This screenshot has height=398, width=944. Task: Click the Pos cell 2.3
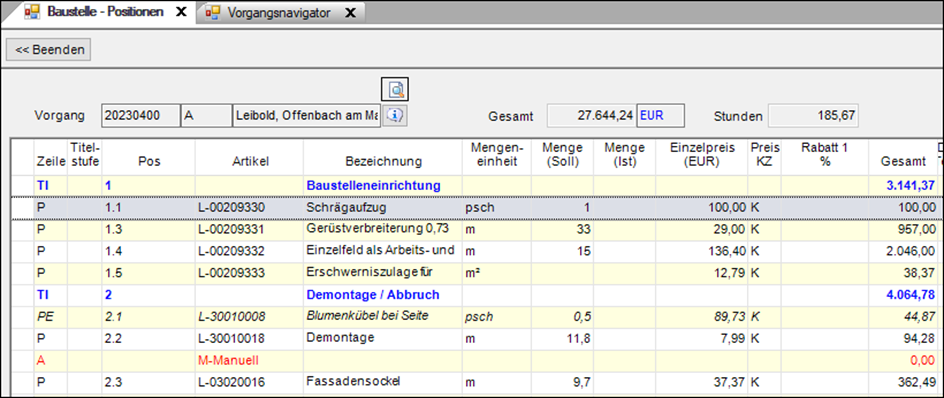tap(148, 382)
